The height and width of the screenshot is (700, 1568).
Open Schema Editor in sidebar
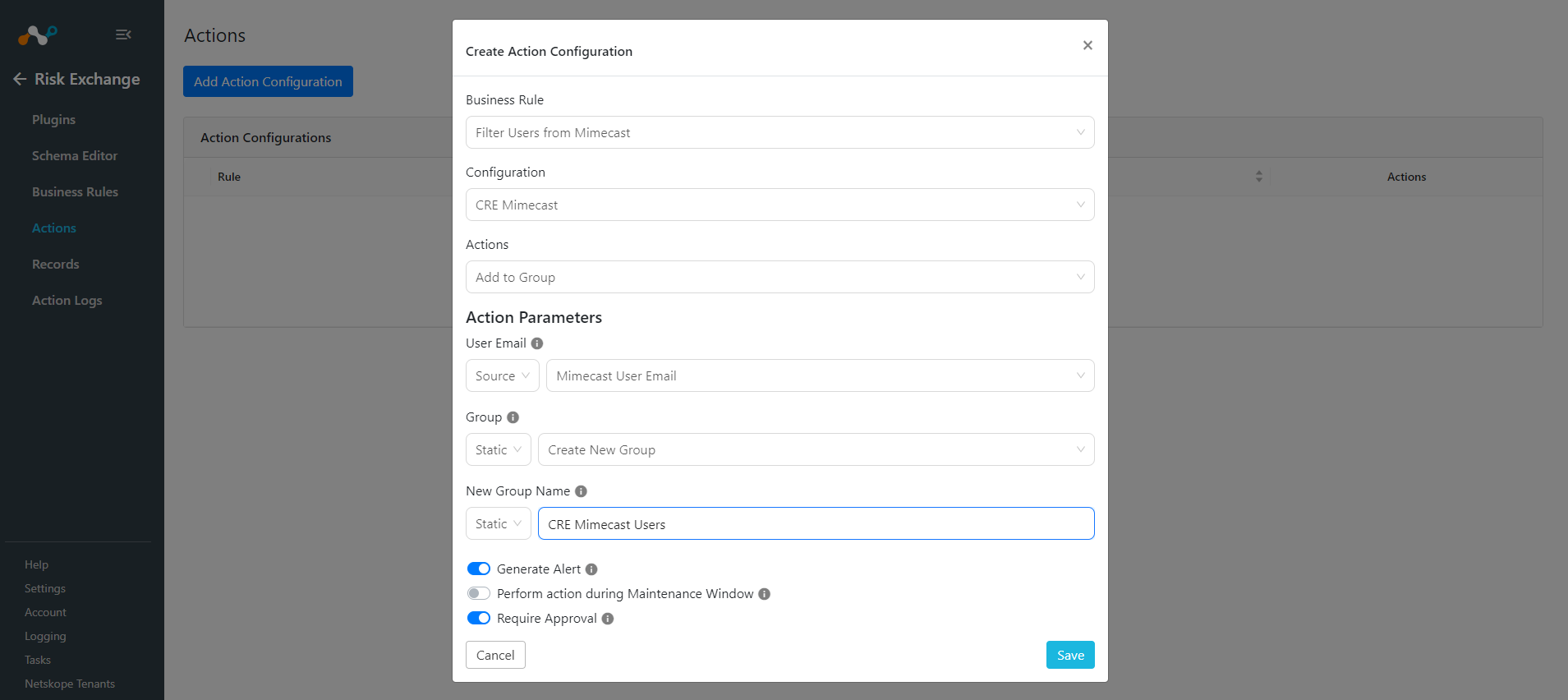tap(75, 156)
